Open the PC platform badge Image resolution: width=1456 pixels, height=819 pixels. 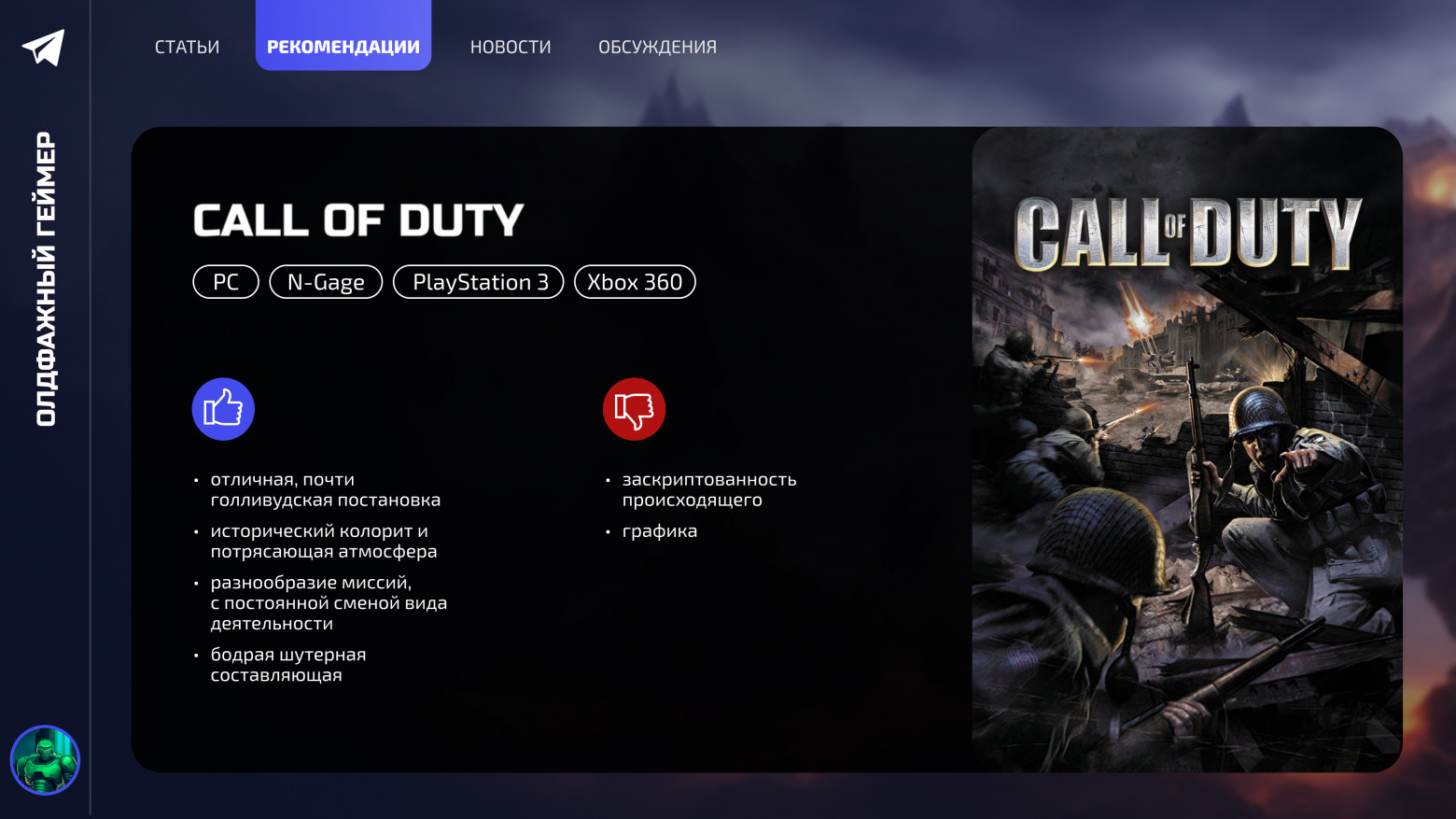[x=225, y=281]
